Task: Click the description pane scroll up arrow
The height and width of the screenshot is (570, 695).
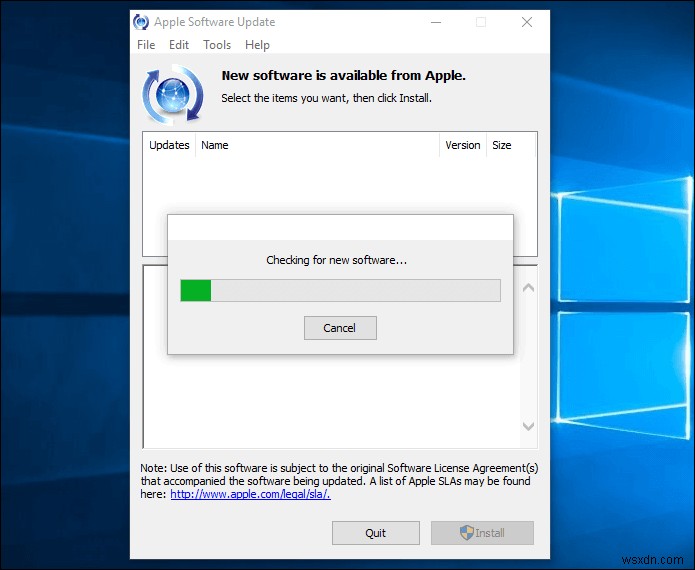Action: click(528, 288)
